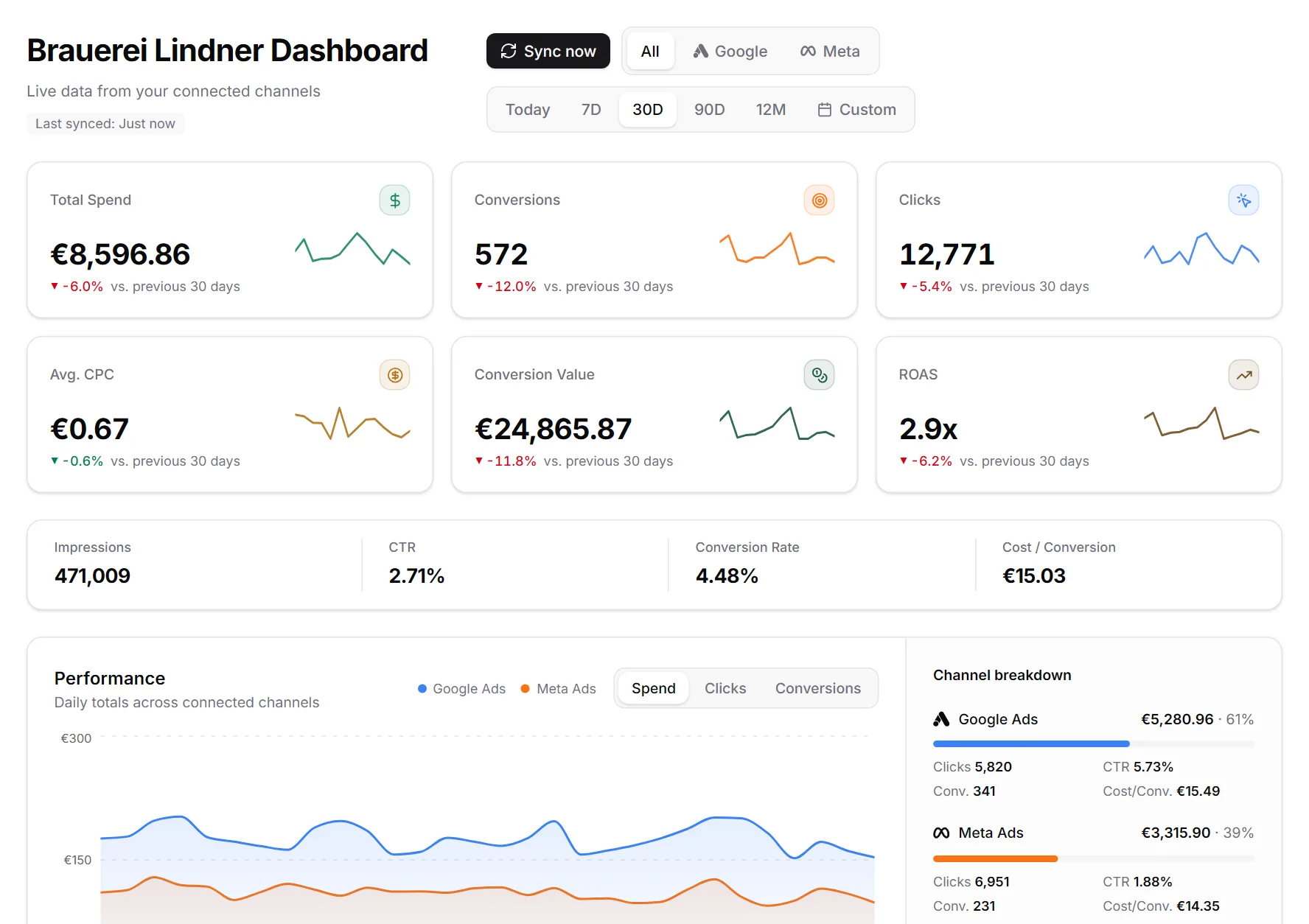The width and height of the screenshot is (1309, 924).
Task: Click the Meta Ads orange share bar
Action: 996,858
